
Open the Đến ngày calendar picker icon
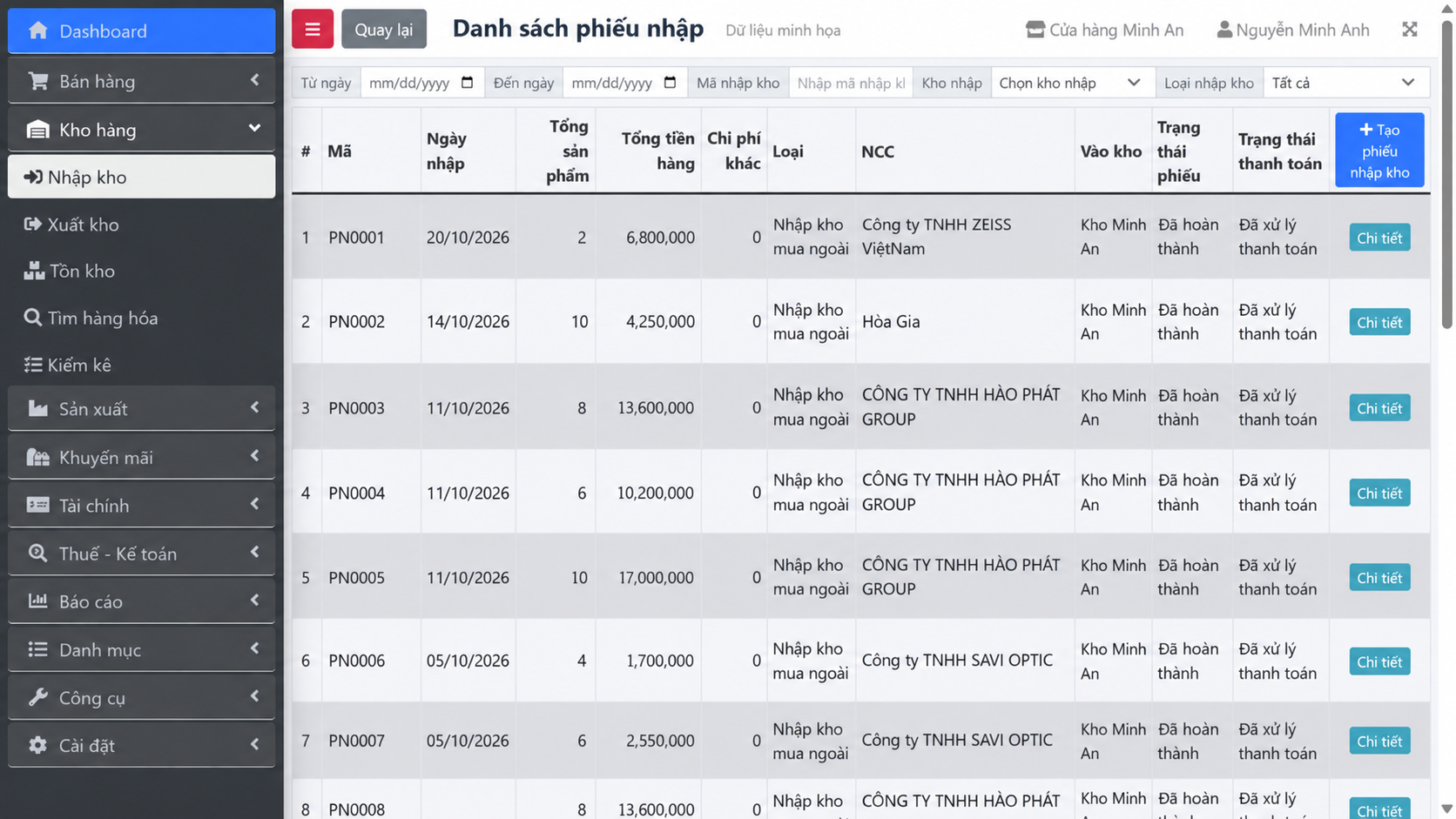tap(670, 83)
